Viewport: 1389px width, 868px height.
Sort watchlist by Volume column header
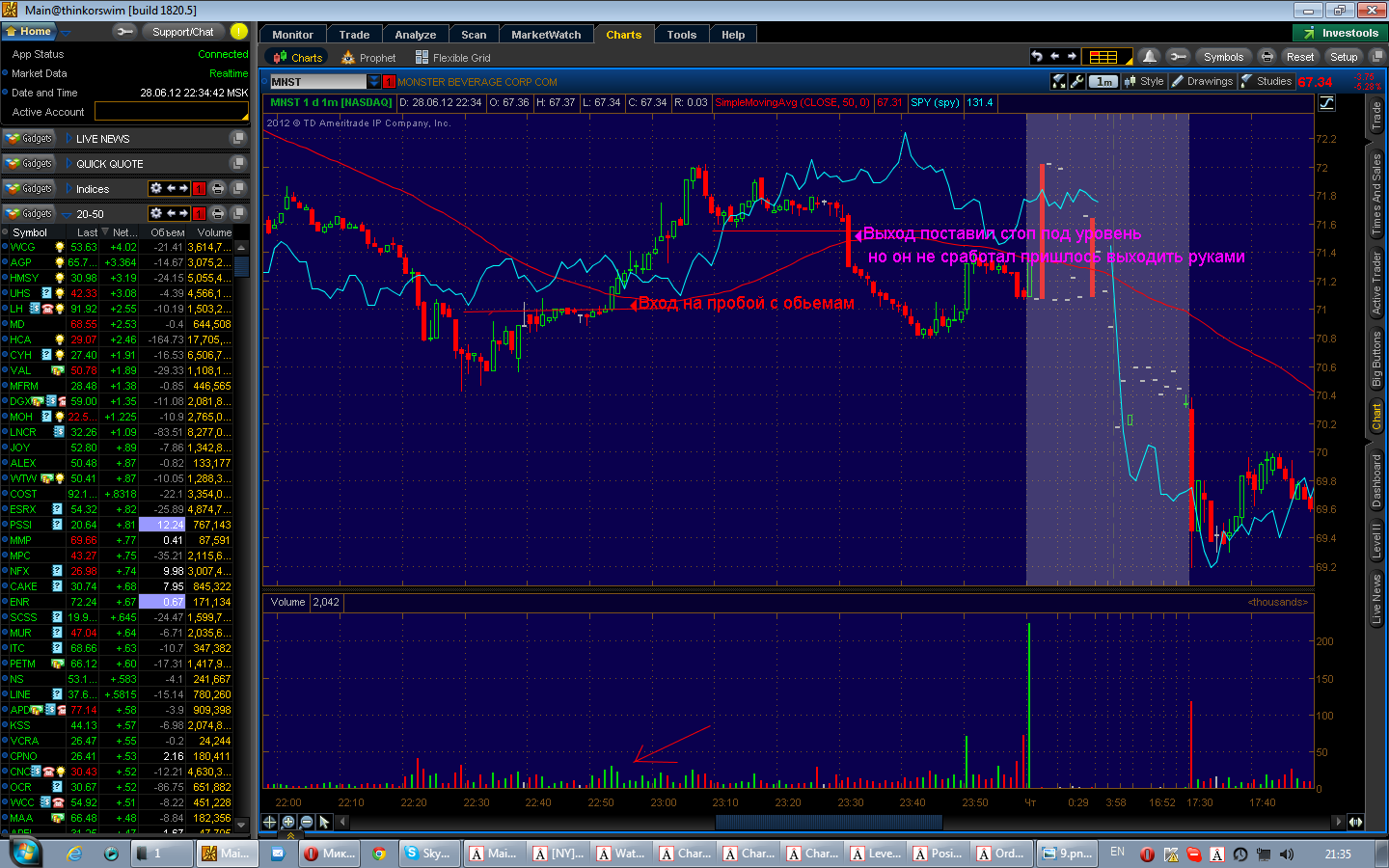[214, 232]
